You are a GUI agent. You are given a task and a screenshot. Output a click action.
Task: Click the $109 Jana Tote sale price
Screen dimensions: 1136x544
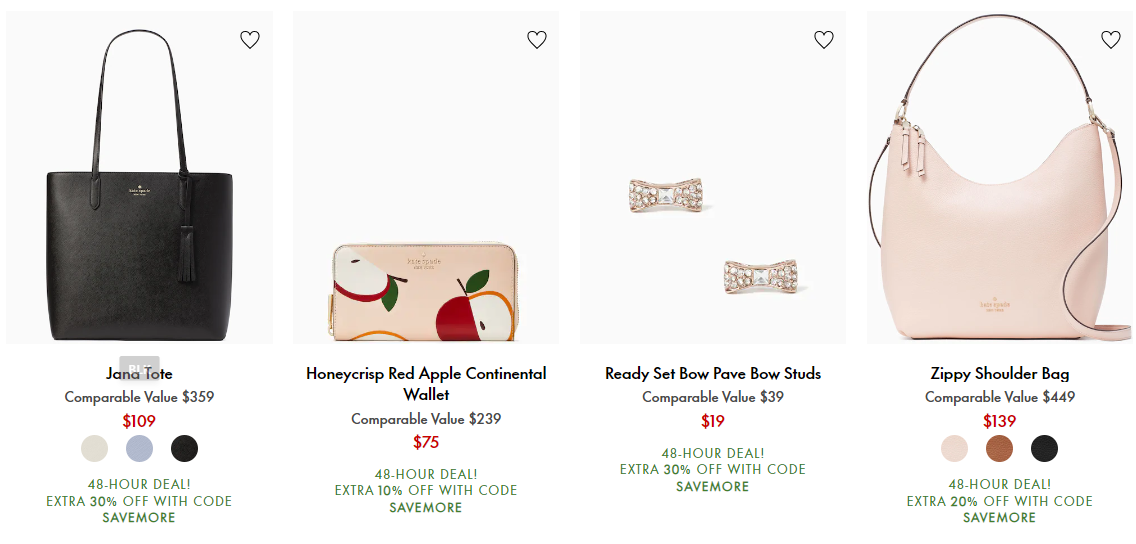point(139,421)
